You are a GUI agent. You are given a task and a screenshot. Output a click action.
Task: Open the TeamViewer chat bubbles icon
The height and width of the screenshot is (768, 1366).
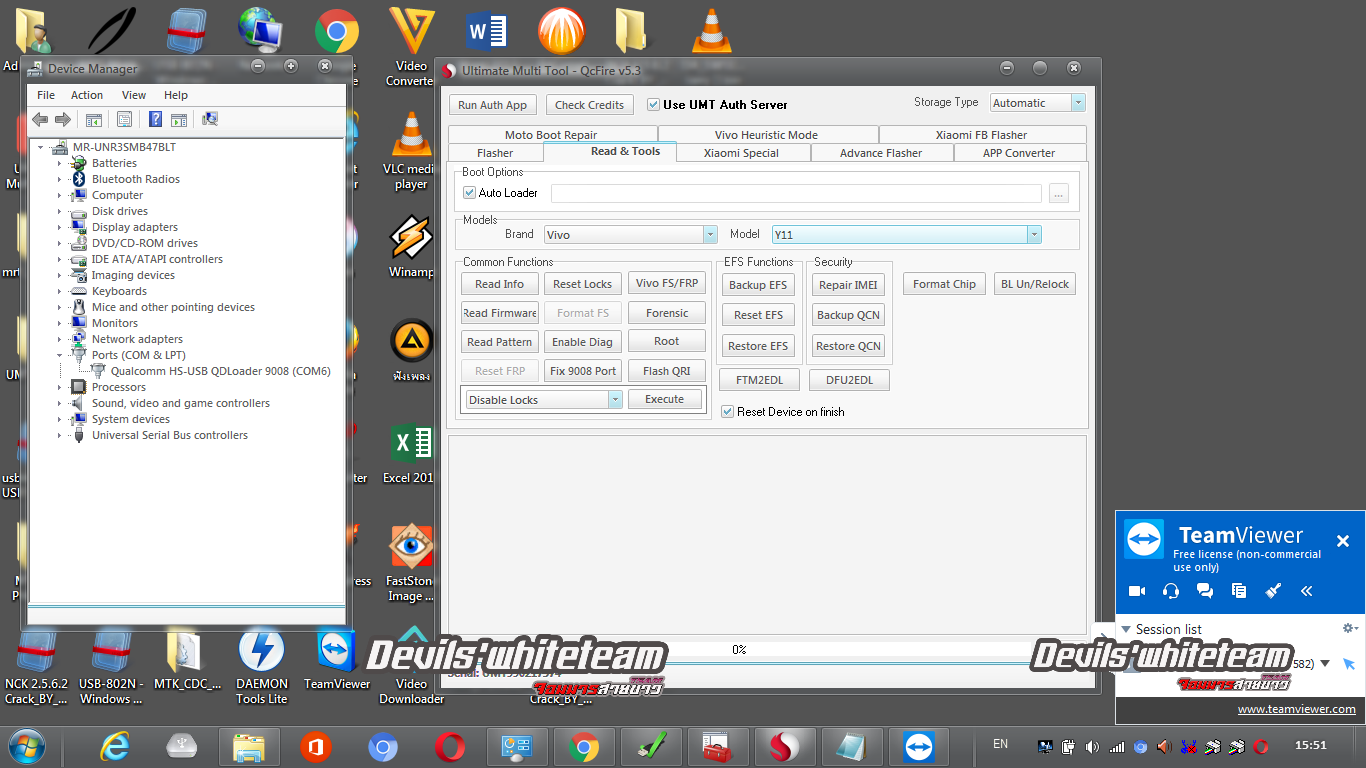tap(1205, 591)
